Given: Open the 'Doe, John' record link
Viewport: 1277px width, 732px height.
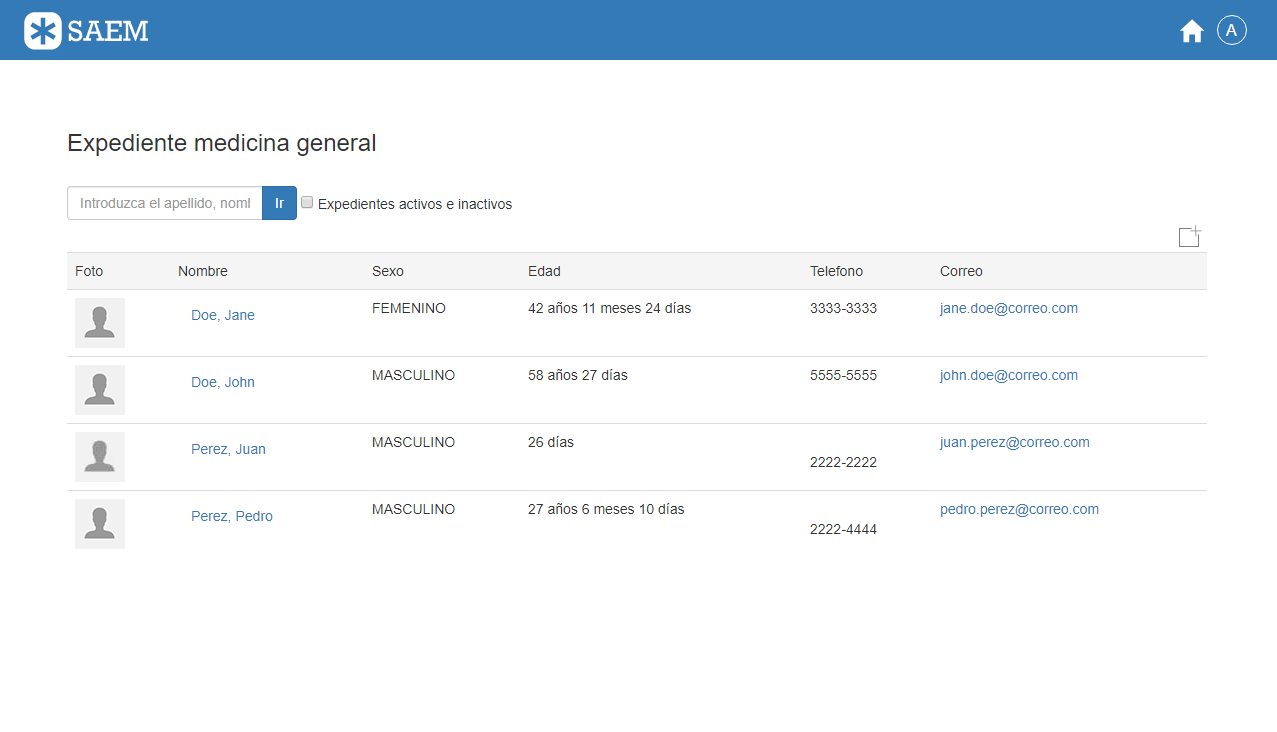Looking at the screenshot, I should (223, 382).
